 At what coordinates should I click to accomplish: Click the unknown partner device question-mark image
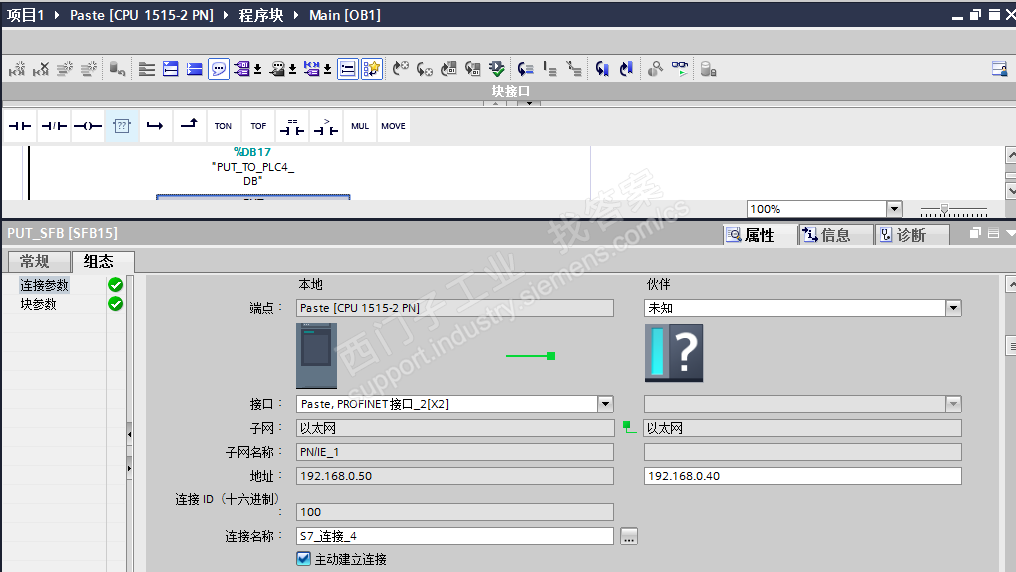[x=674, y=353]
